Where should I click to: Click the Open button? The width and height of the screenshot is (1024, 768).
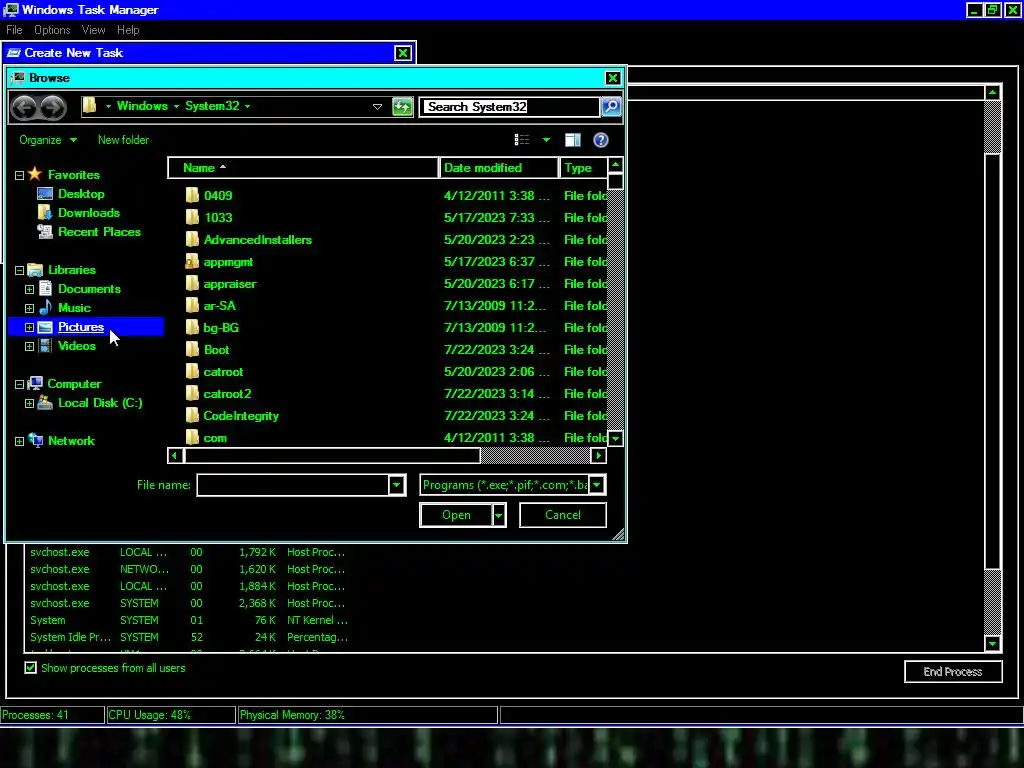456,515
